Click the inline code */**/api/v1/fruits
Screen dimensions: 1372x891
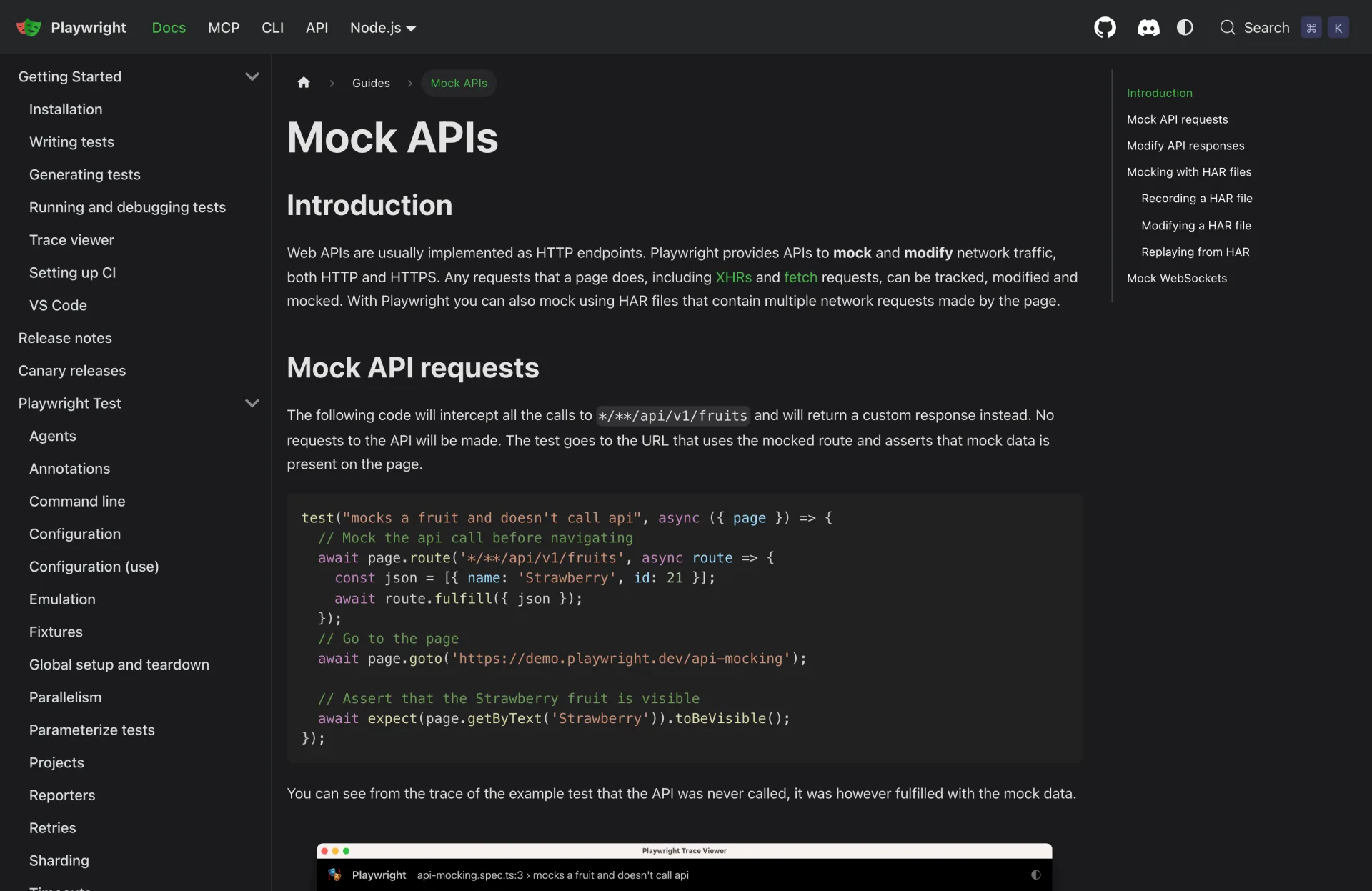(x=672, y=416)
